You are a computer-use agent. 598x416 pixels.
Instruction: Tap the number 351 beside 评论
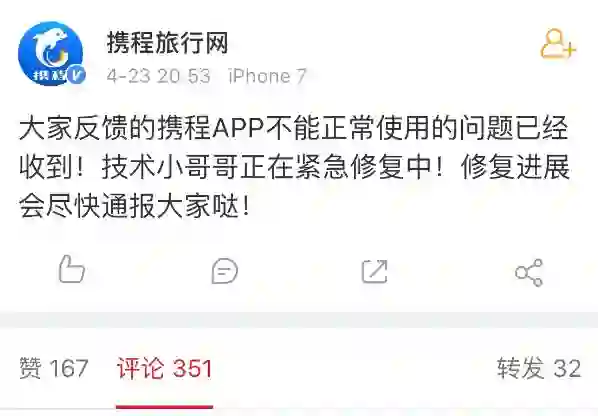pos(193,369)
